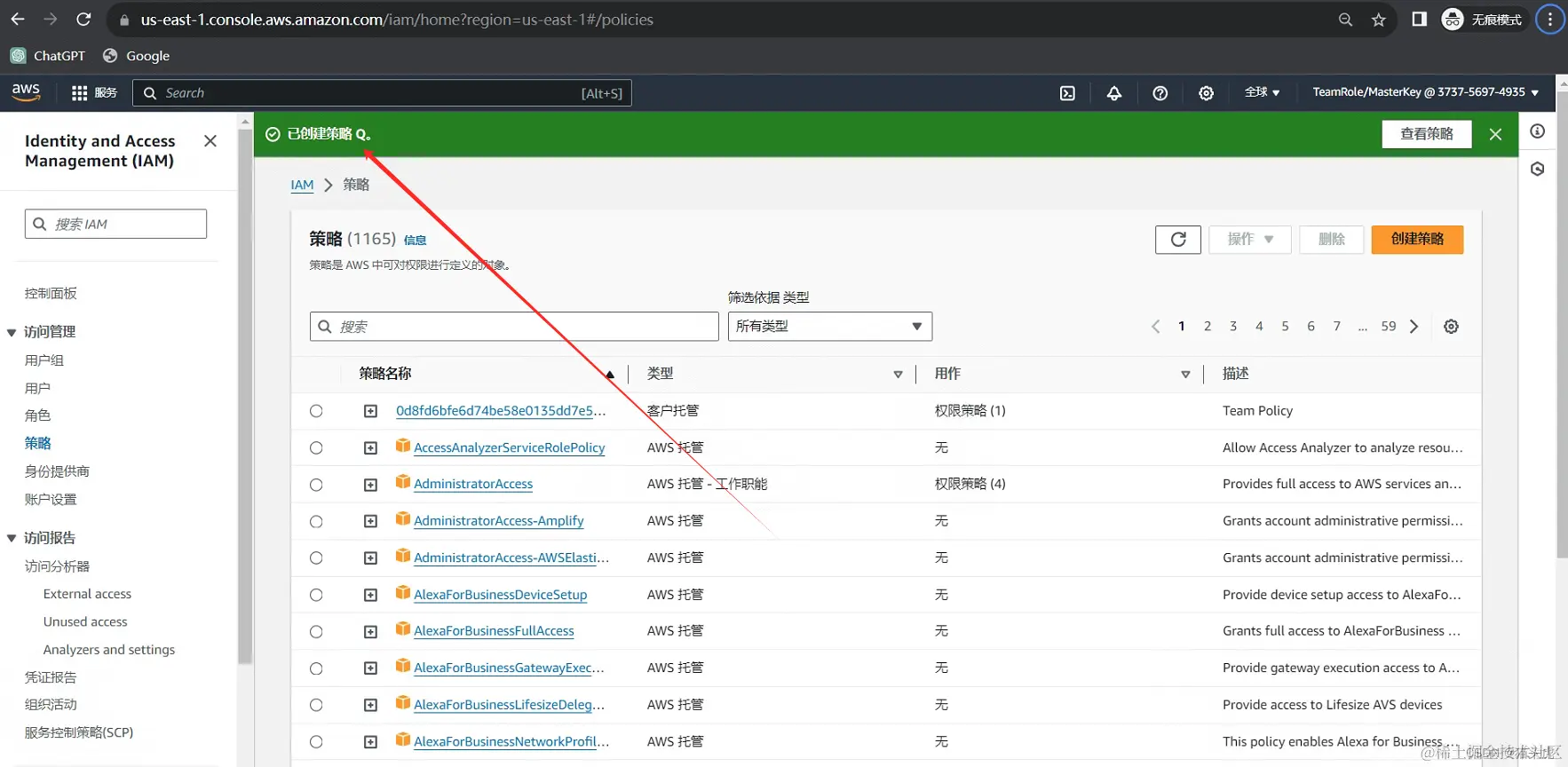1568x767 pixels.
Task: Open the AdministratorAccess-Amplify policy link
Action: (499, 521)
